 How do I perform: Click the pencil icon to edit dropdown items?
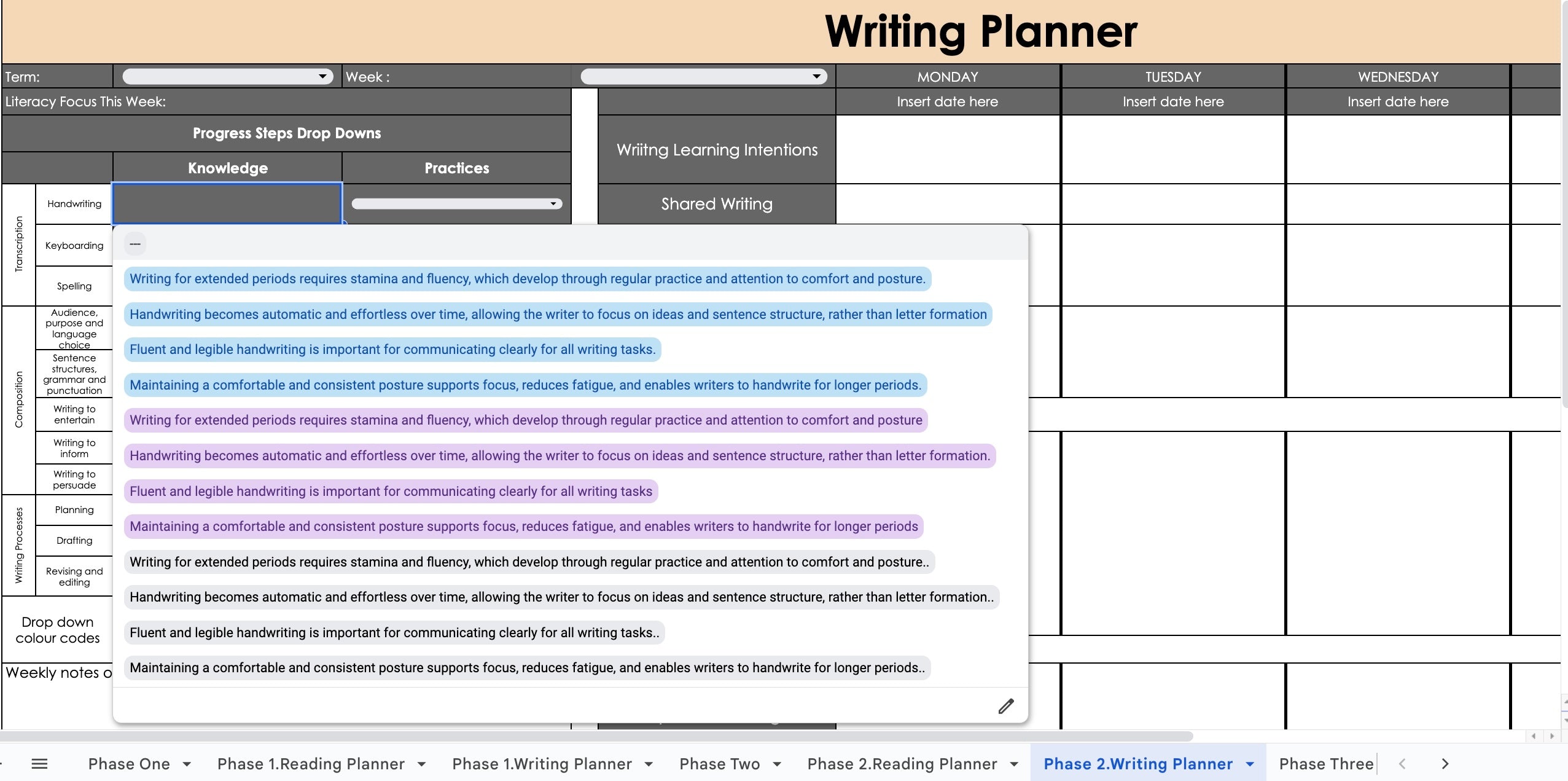tap(1005, 706)
